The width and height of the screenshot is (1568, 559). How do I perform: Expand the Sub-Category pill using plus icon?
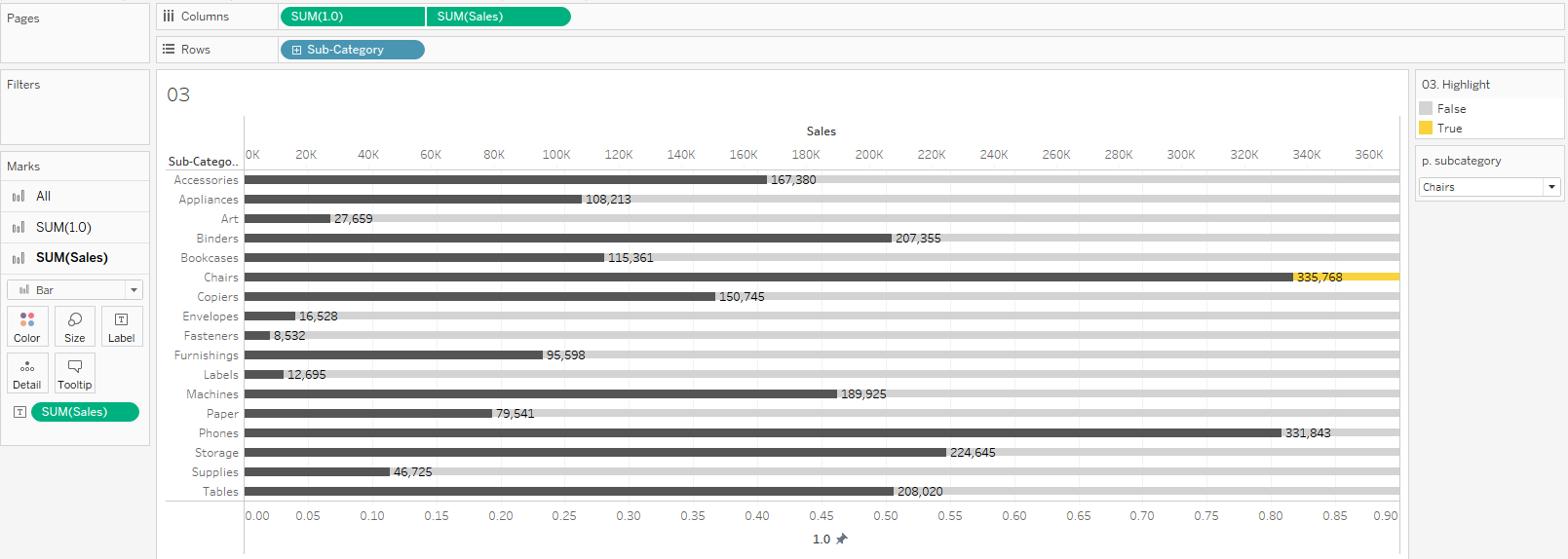pyautogui.click(x=296, y=50)
